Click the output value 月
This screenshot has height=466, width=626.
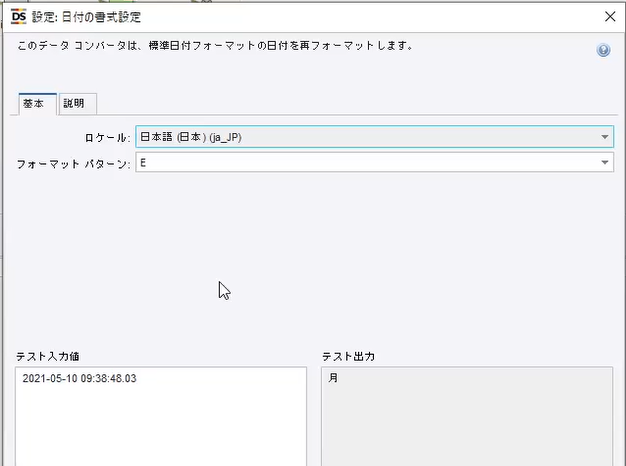333,378
